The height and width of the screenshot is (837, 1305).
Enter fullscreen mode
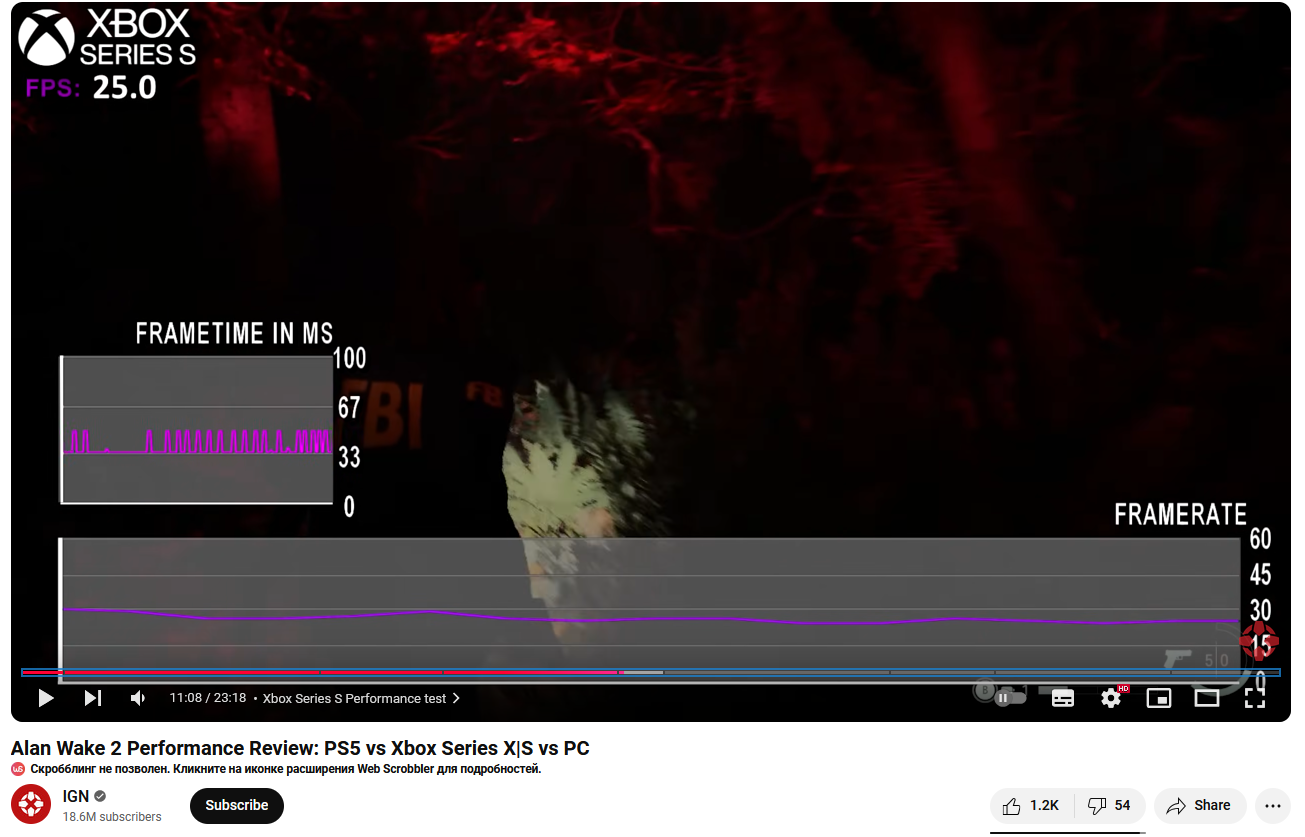(x=1254, y=698)
